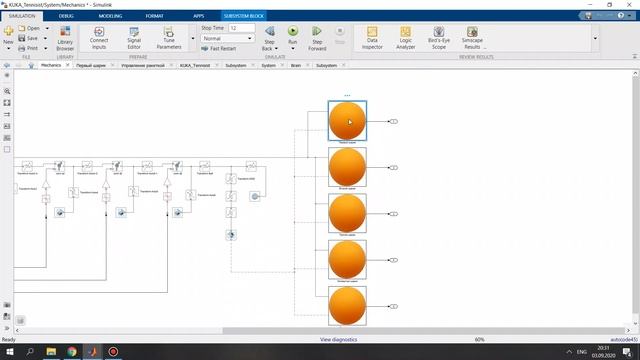
Task: Click the output port of the top ball
Action: click(x=393, y=121)
